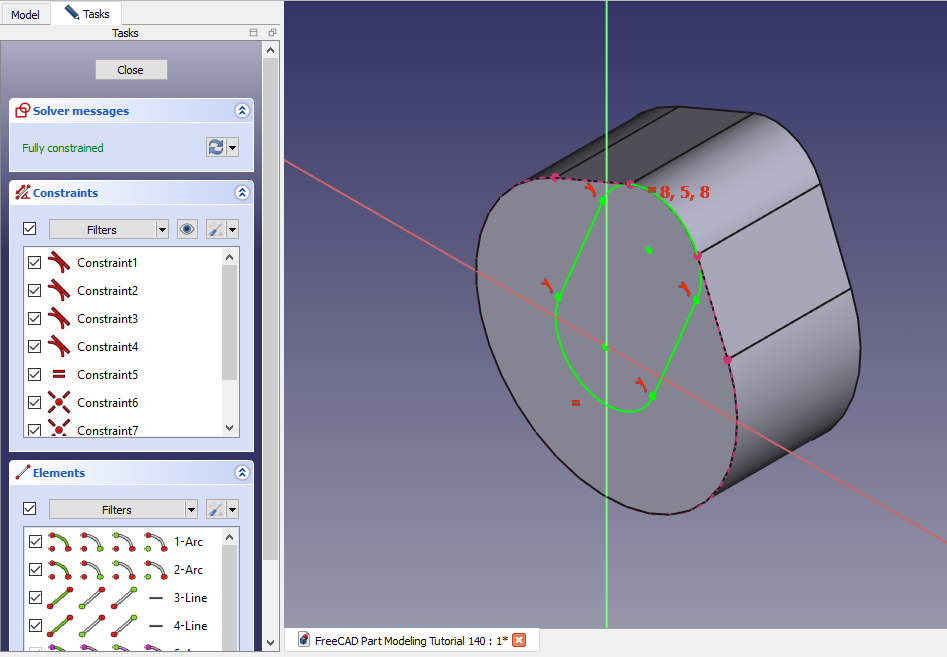This screenshot has height=657, width=947.
Task: Select the equal icon of Constraint5
Action: point(61,374)
